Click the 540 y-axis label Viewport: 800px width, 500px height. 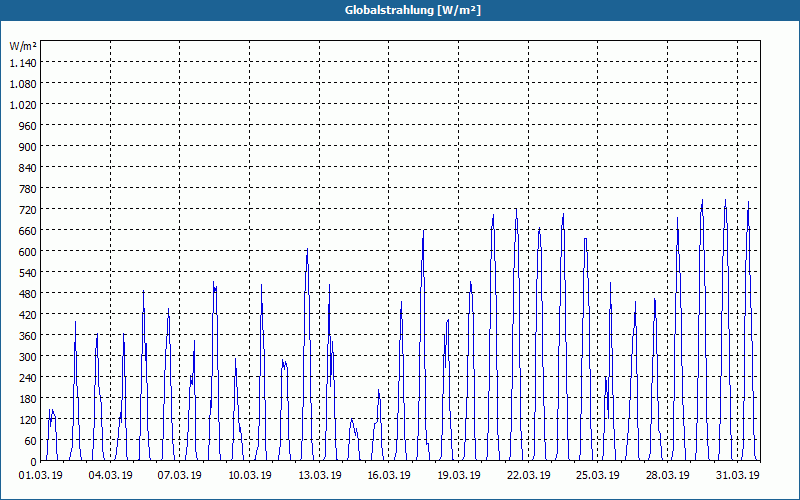[x=28, y=272]
